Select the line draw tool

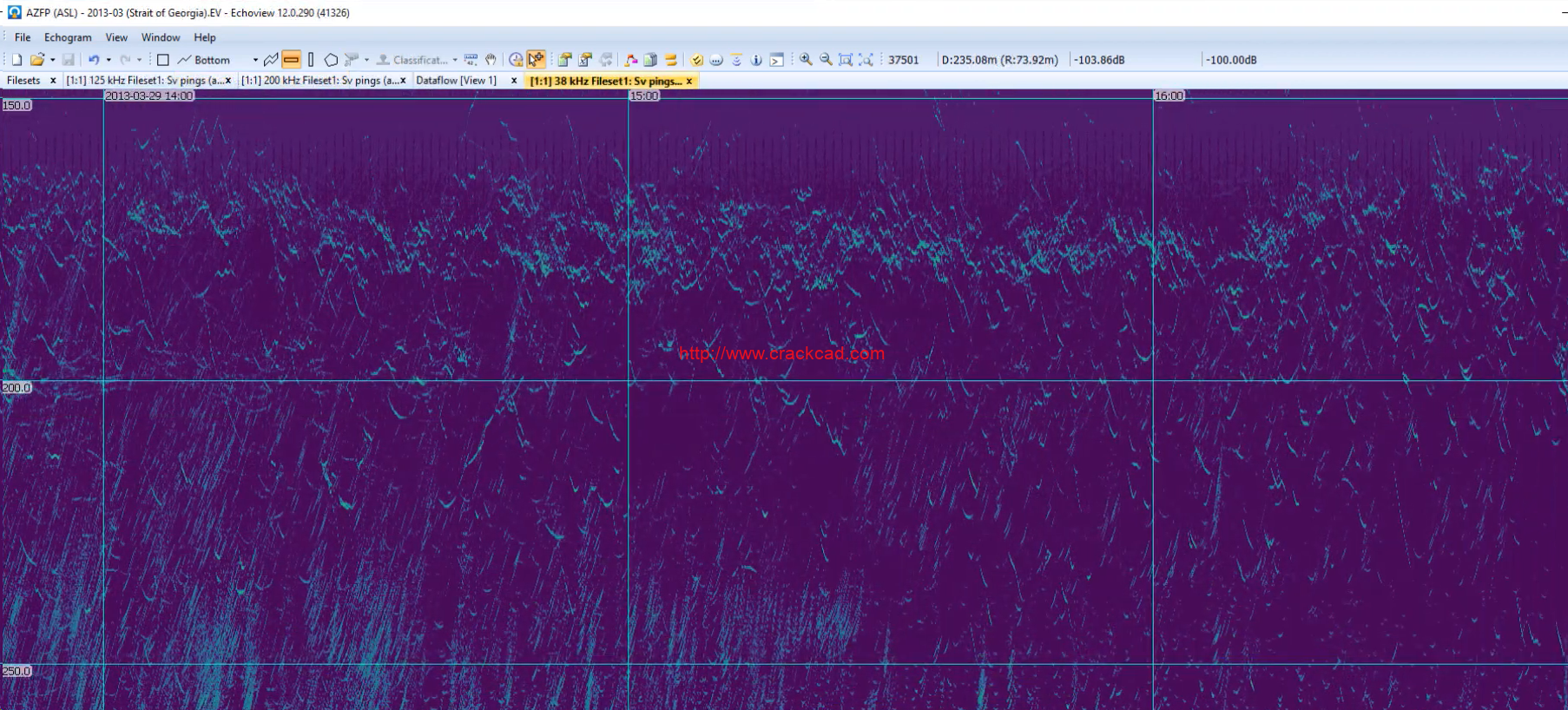(x=271, y=60)
